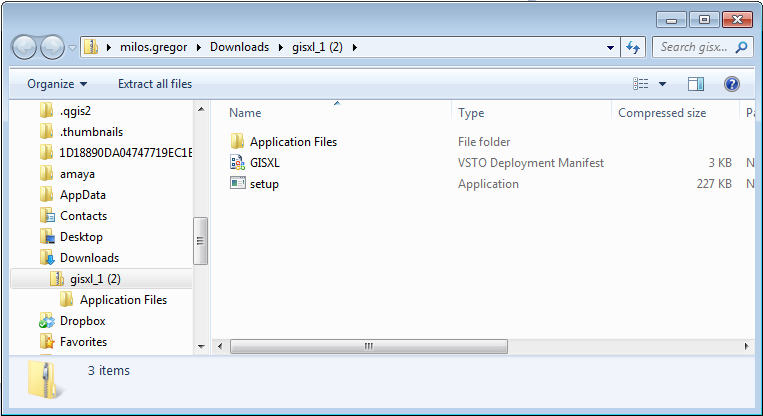Click the Forward navigation arrow button

[52, 47]
